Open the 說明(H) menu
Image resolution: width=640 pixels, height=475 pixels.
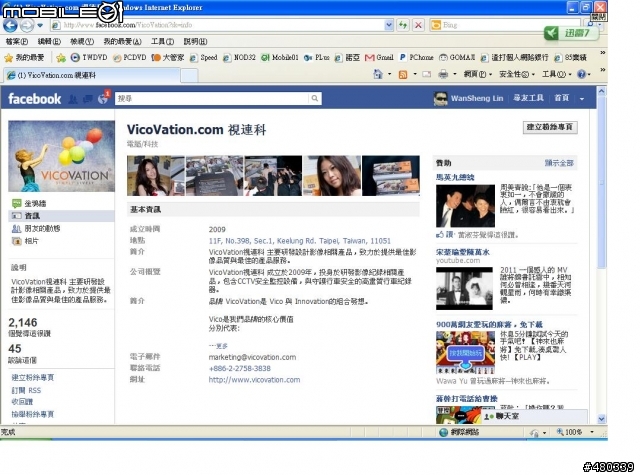(195, 41)
